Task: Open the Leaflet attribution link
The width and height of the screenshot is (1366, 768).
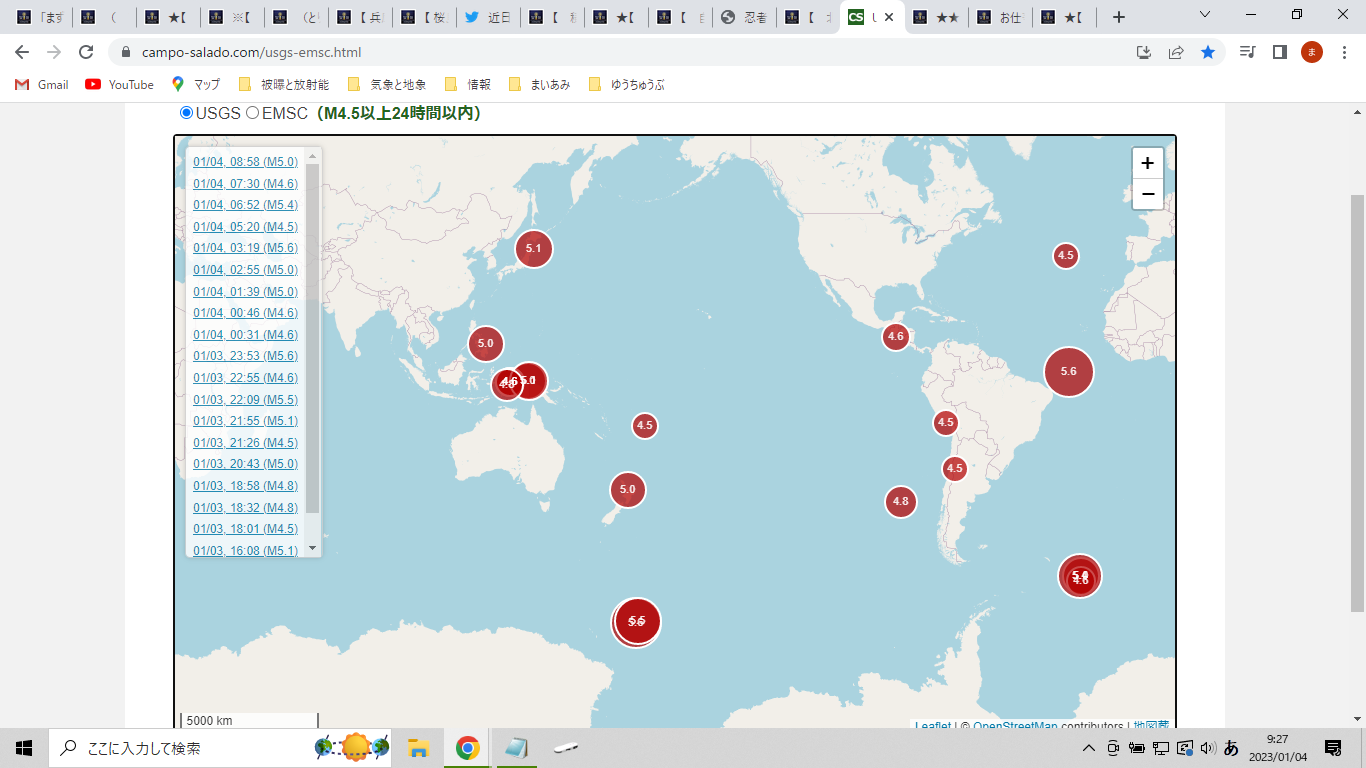Action: (933, 726)
